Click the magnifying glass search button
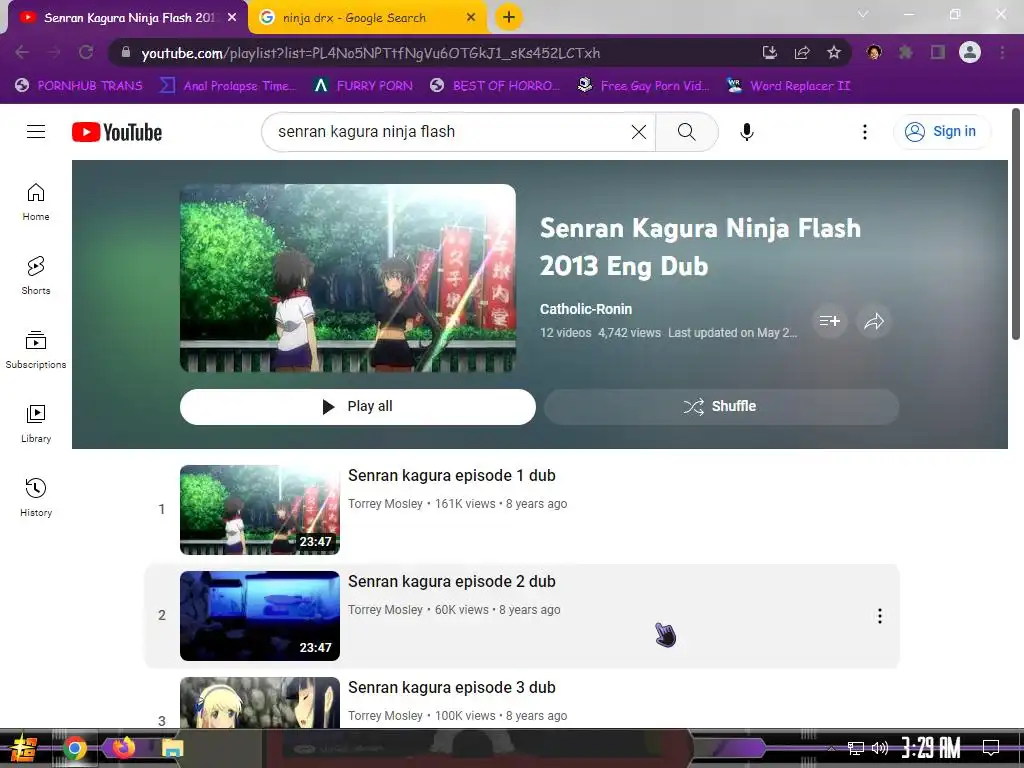This screenshot has height=768, width=1024. coord(686,132)
